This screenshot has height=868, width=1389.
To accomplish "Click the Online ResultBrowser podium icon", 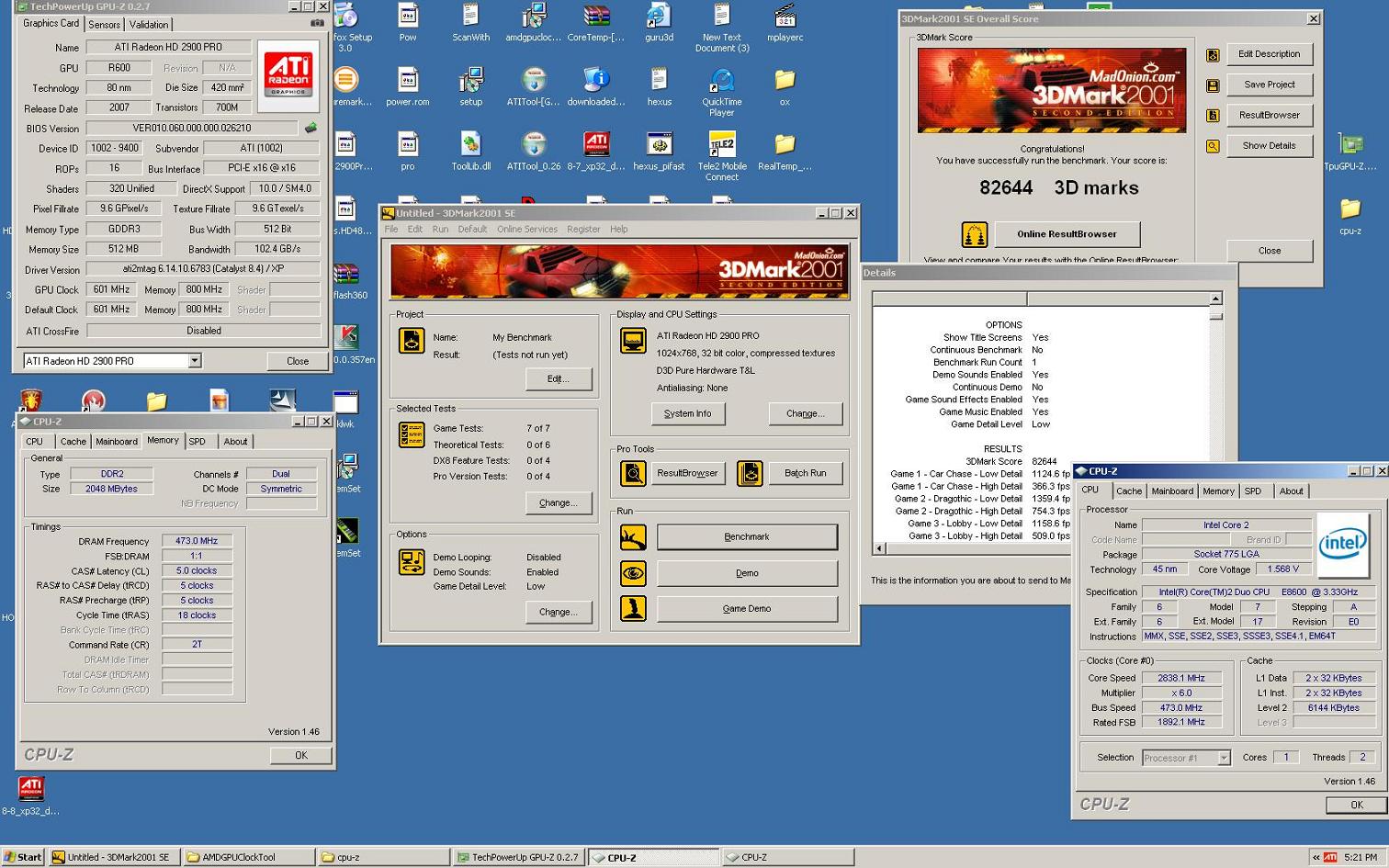I will click(x=975, y=234).
